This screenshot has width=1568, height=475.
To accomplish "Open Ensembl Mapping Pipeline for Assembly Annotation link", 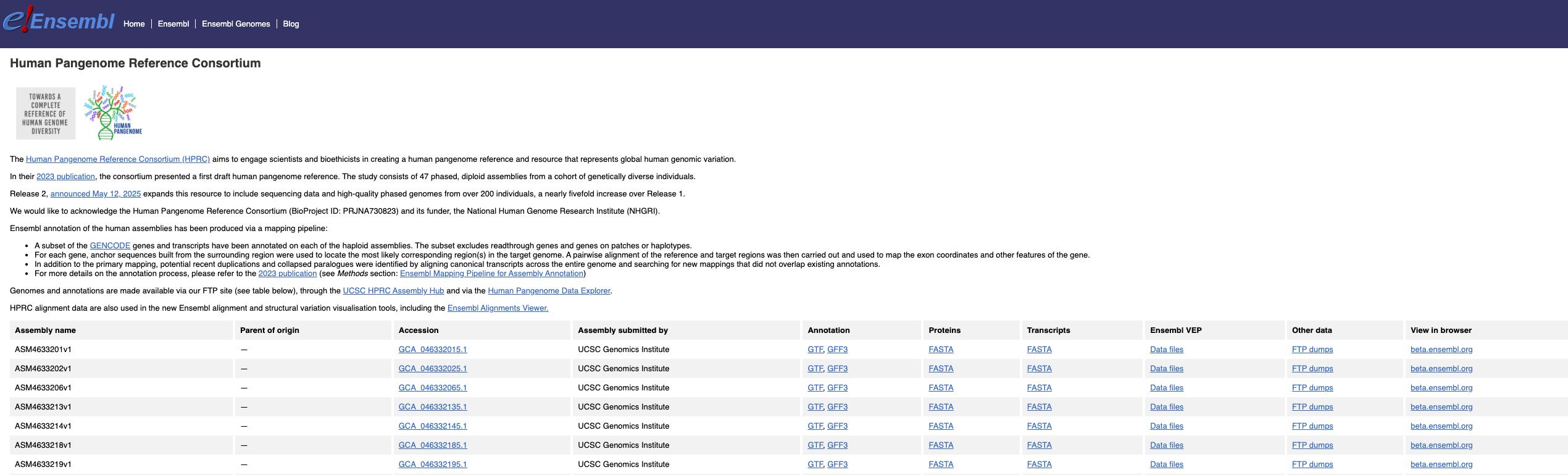I will (x=491, y=274).
